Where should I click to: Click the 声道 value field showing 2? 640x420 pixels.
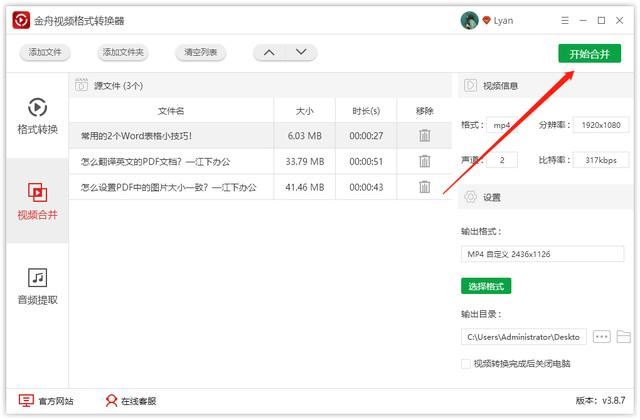pyautogui.click(x=502, y=160)
